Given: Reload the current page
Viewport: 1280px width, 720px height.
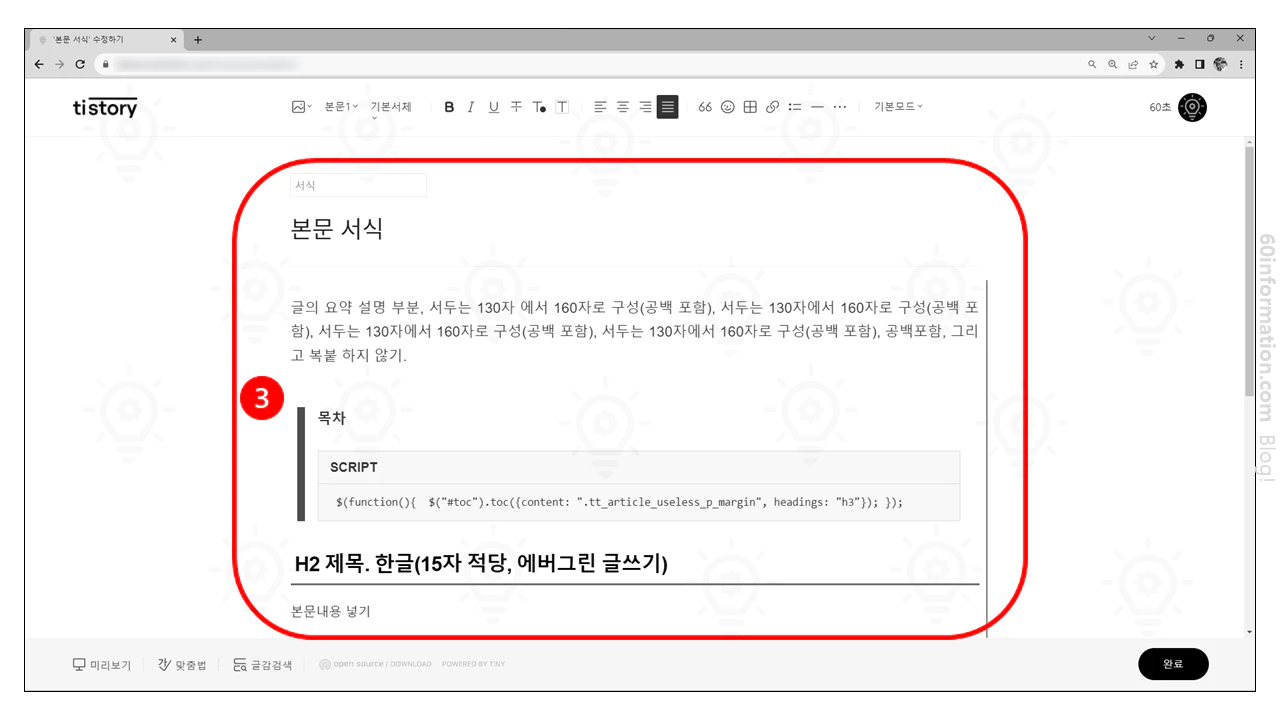Looking at the screenshot, I should tap(80, 64).
